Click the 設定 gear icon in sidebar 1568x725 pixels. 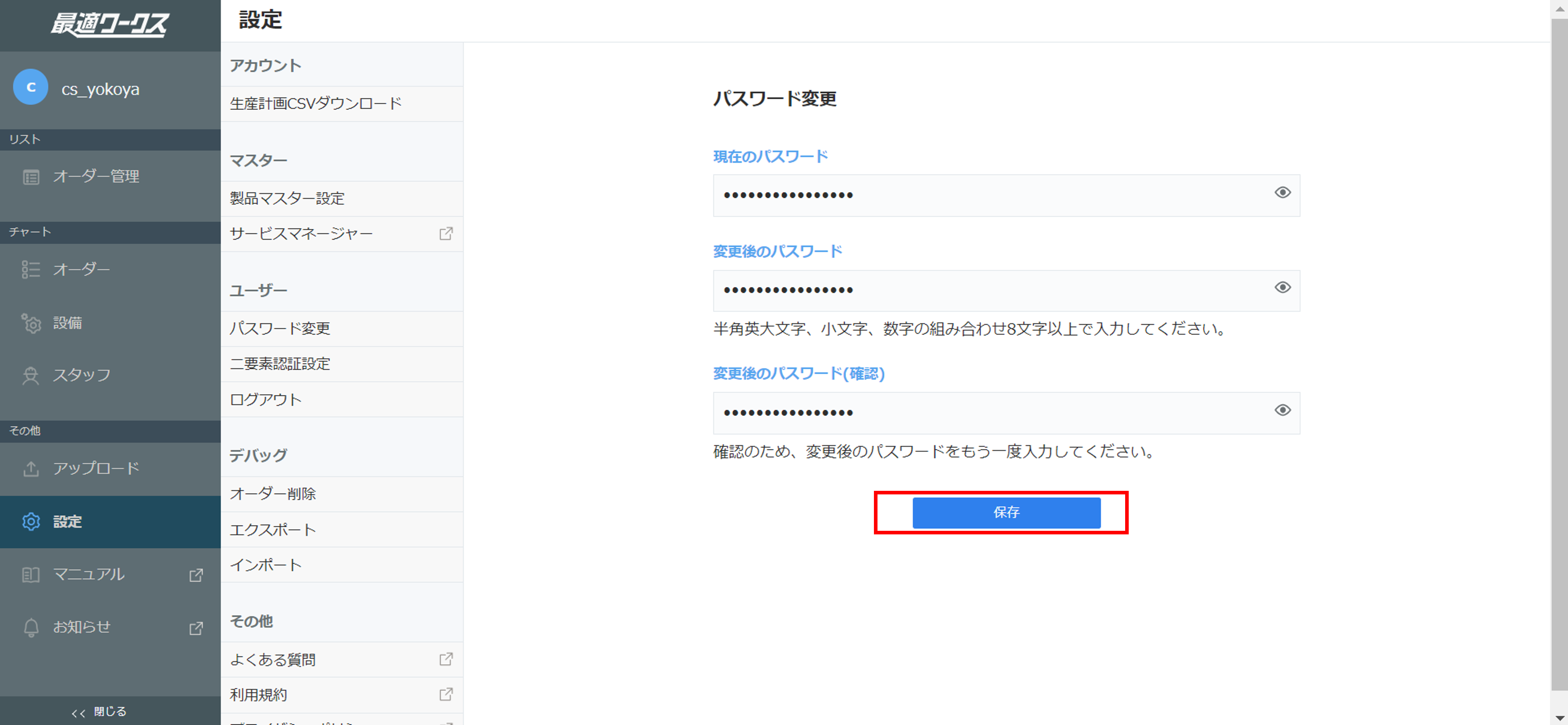point(31,522)
